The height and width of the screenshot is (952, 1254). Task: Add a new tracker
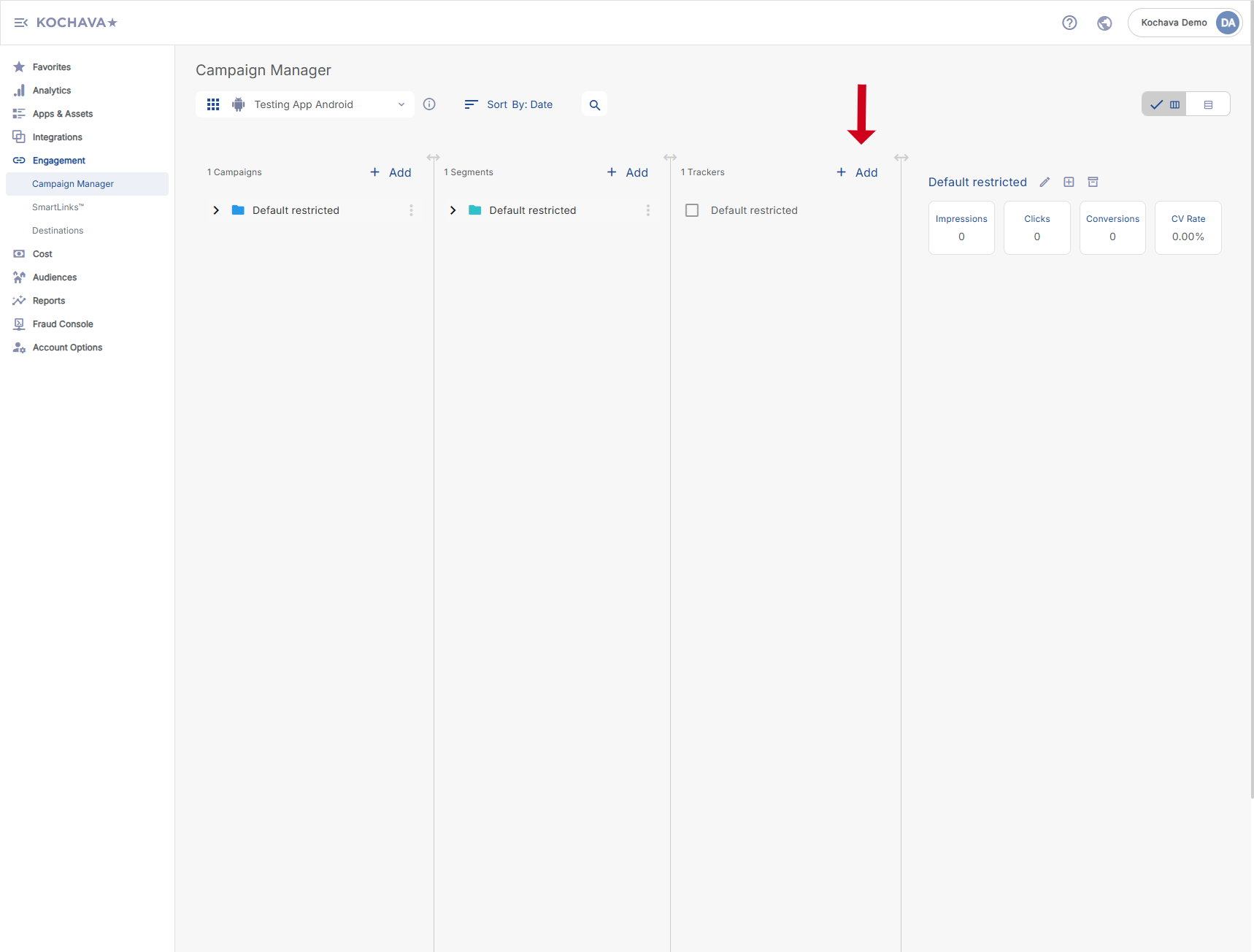(x=857, y=172)
